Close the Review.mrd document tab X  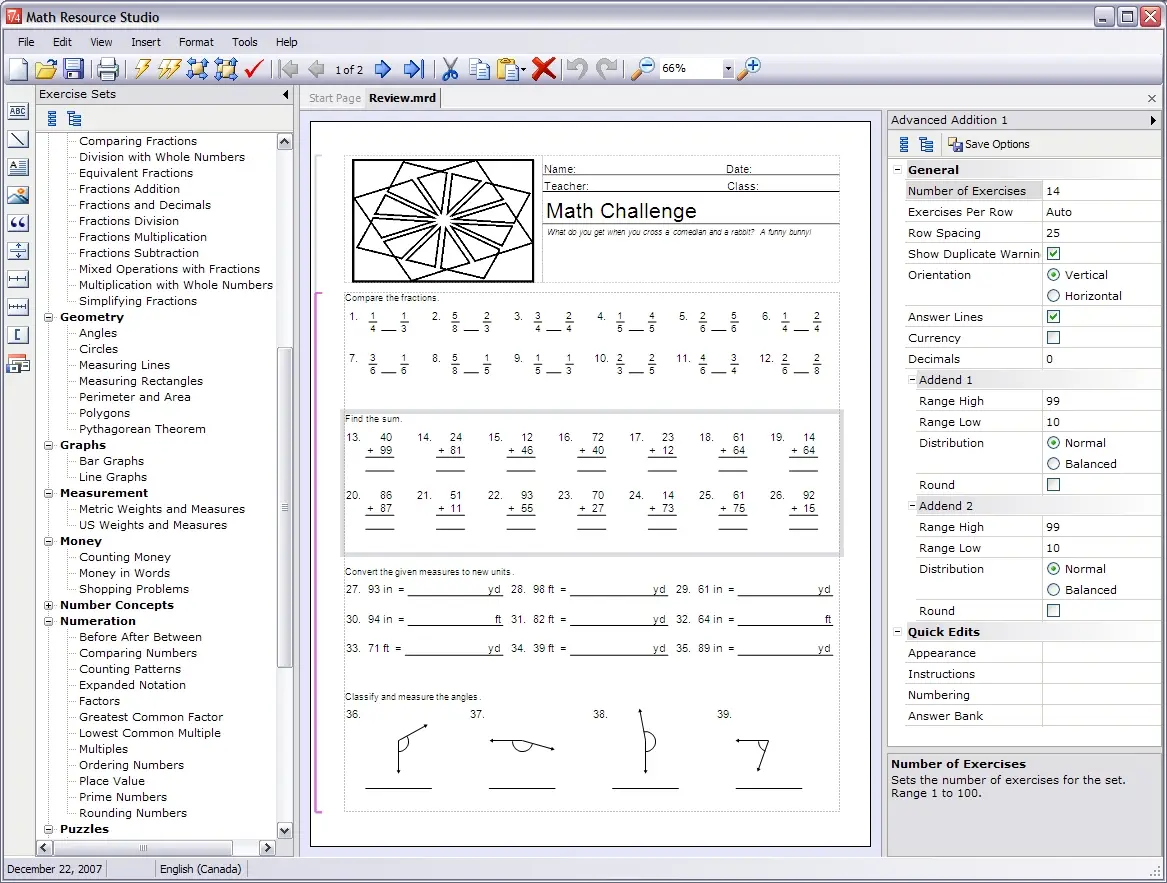pos(1152,98)
